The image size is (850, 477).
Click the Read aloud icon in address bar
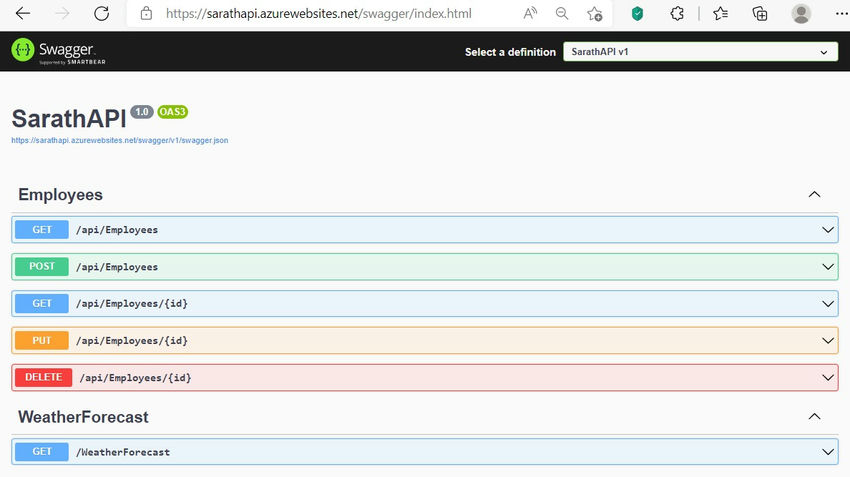(x=530, y=14)
